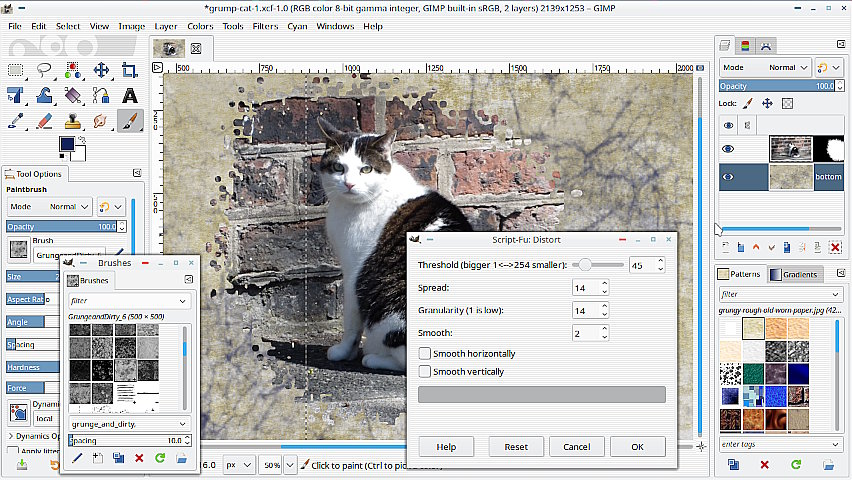852x480 pixels.
Task: Click the Spread value field
Action: [585, 288]
